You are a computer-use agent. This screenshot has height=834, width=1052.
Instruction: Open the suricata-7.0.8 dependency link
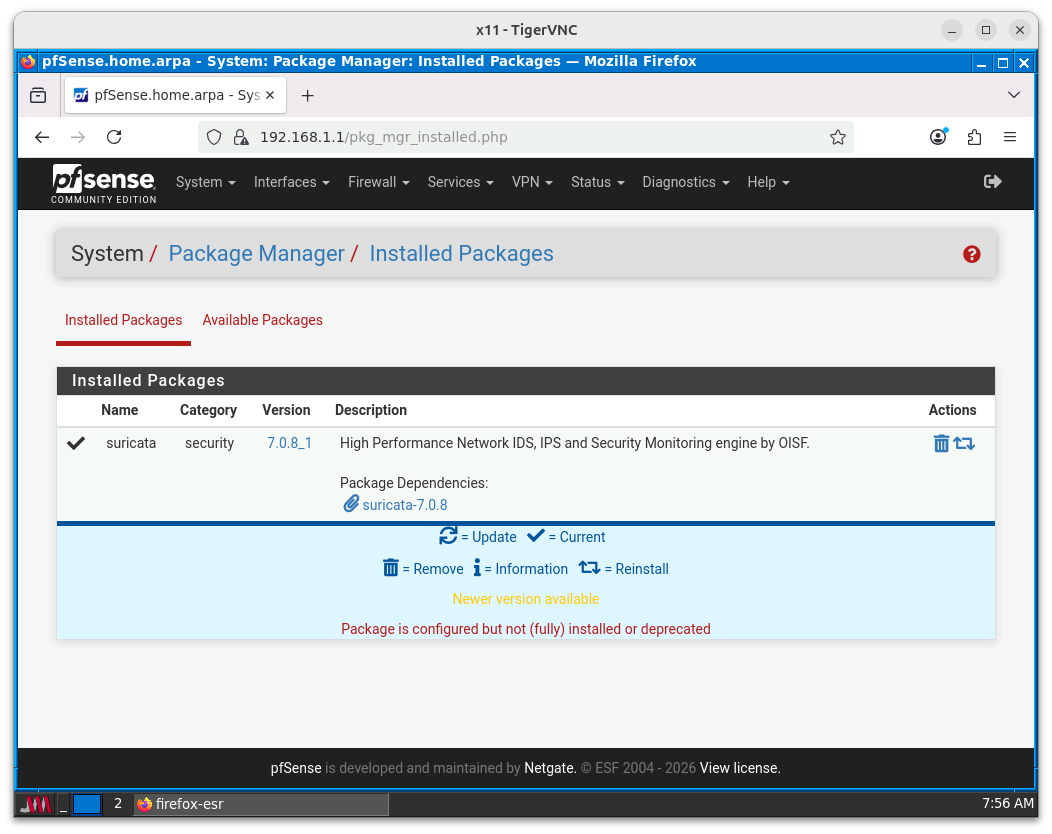(405, 505)
